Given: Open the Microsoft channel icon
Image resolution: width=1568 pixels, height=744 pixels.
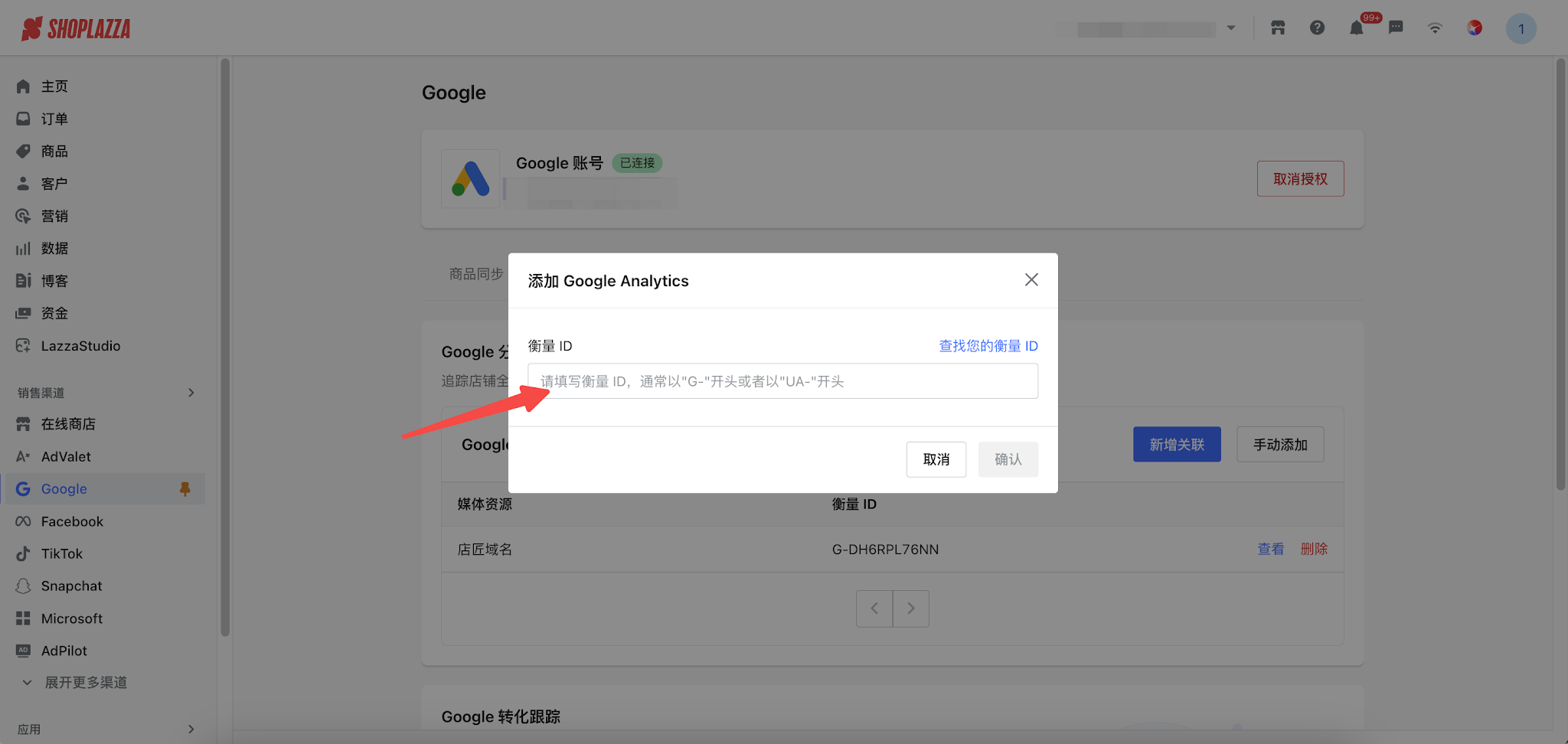Looking at the screenshot, I should (23, 618).
